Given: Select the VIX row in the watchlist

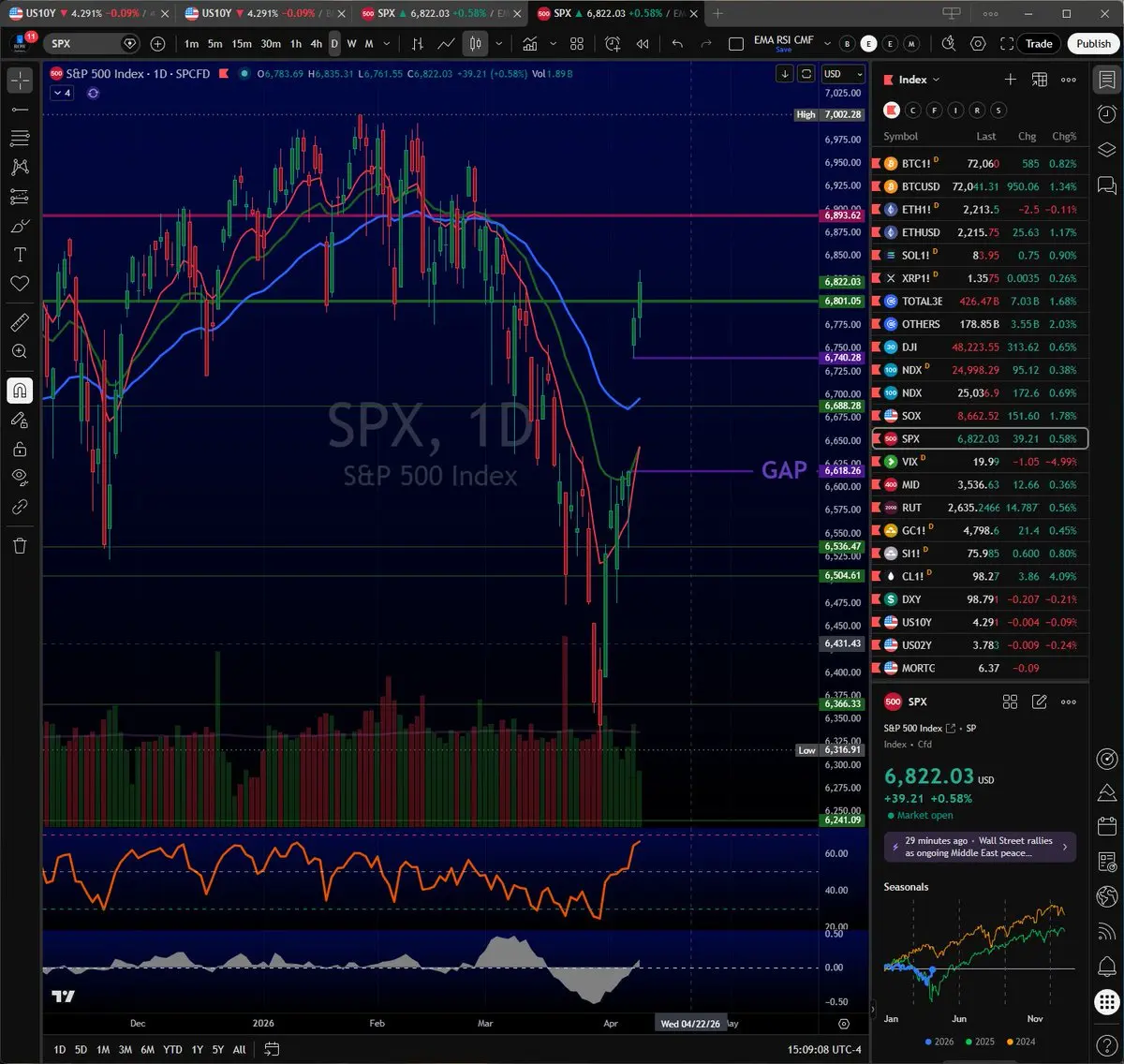Looking at the screenshot, I should (x=980, y=462).
